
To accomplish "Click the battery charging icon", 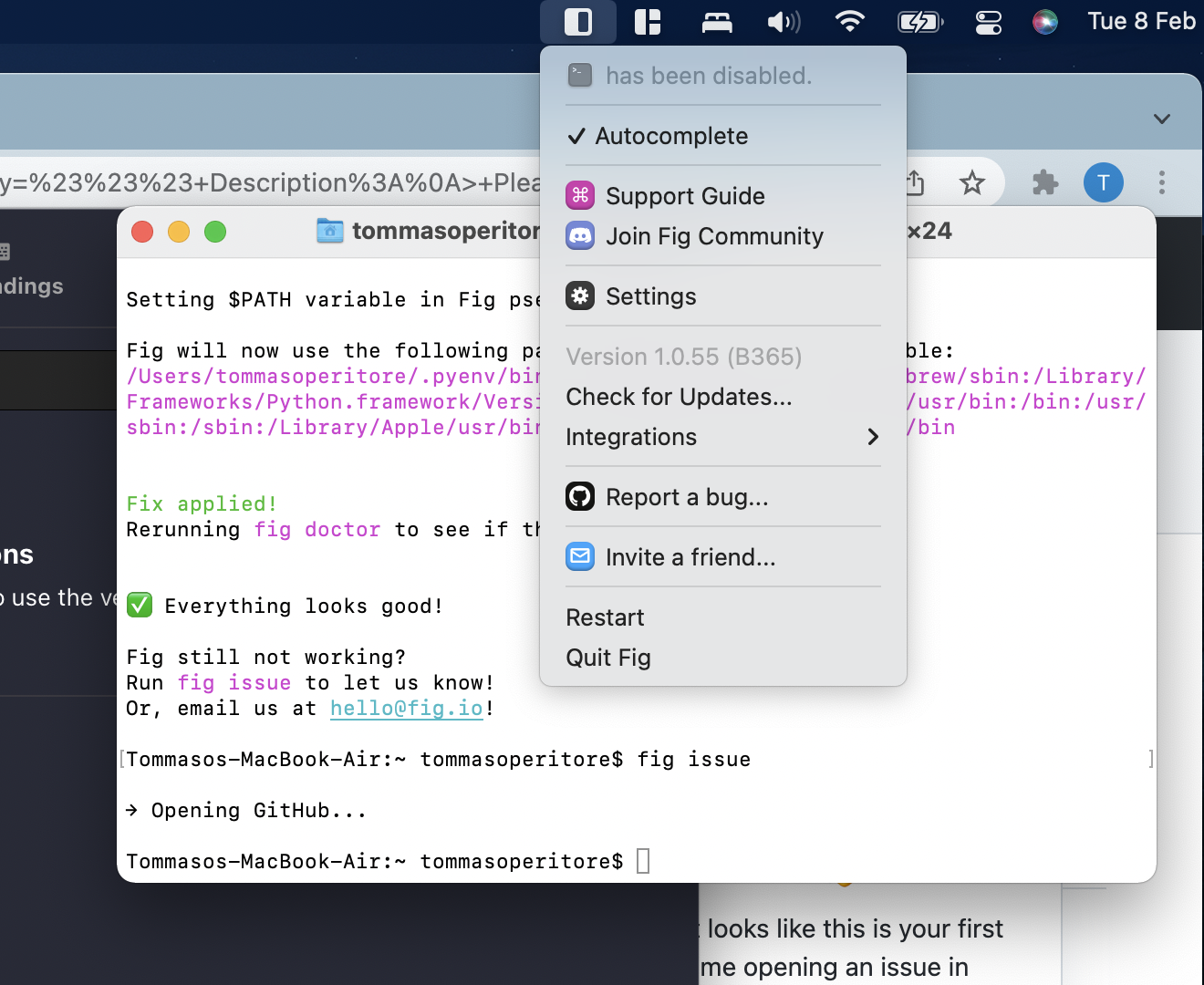I will 919,21.
